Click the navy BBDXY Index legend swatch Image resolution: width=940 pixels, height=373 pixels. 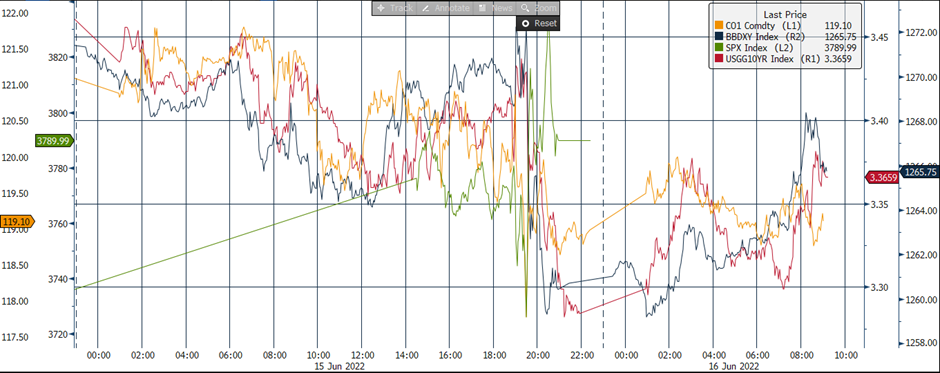[718, 37]
